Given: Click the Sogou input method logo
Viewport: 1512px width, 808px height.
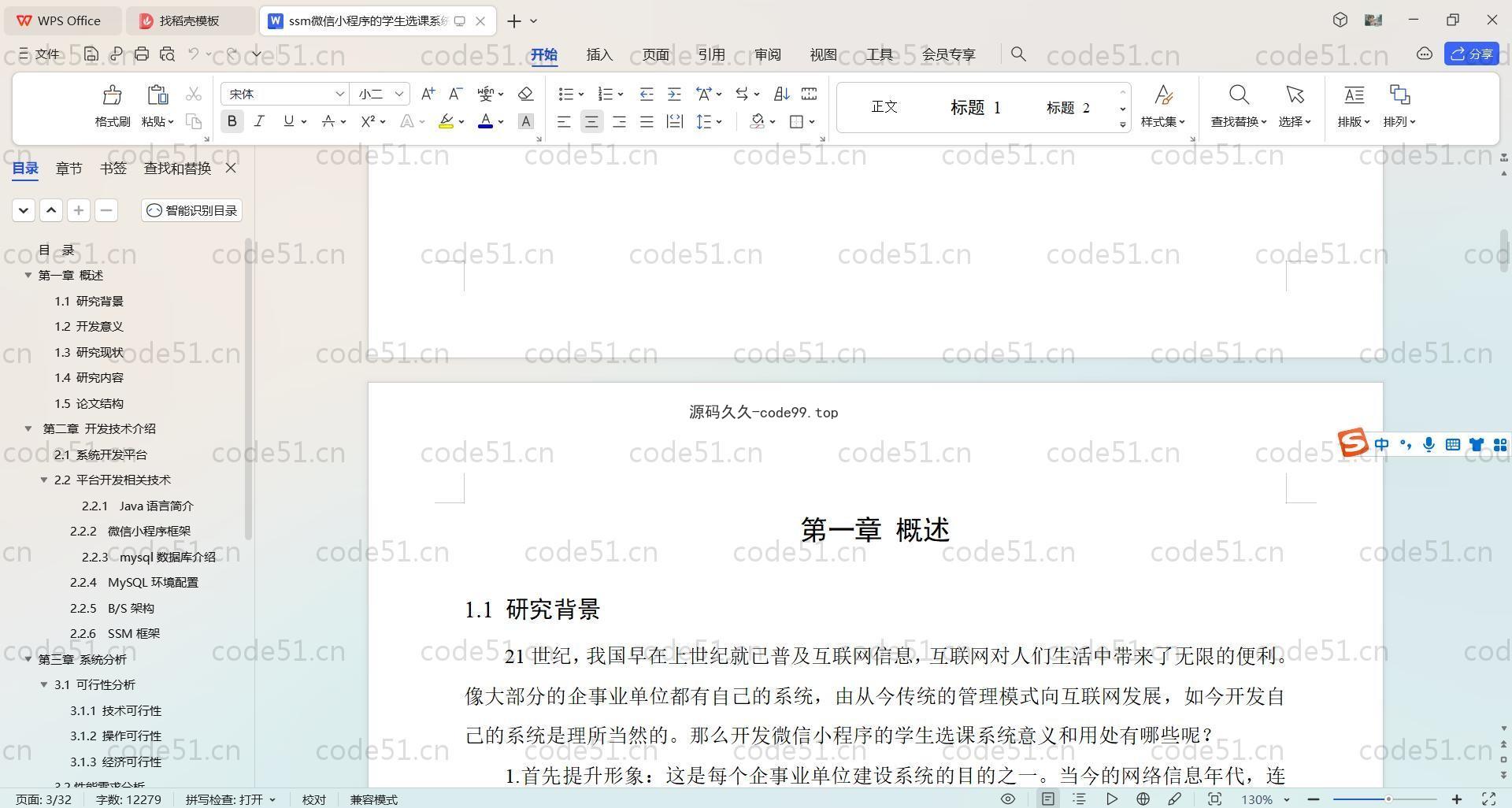Looking at the screenshot, I should point(1353,443).
